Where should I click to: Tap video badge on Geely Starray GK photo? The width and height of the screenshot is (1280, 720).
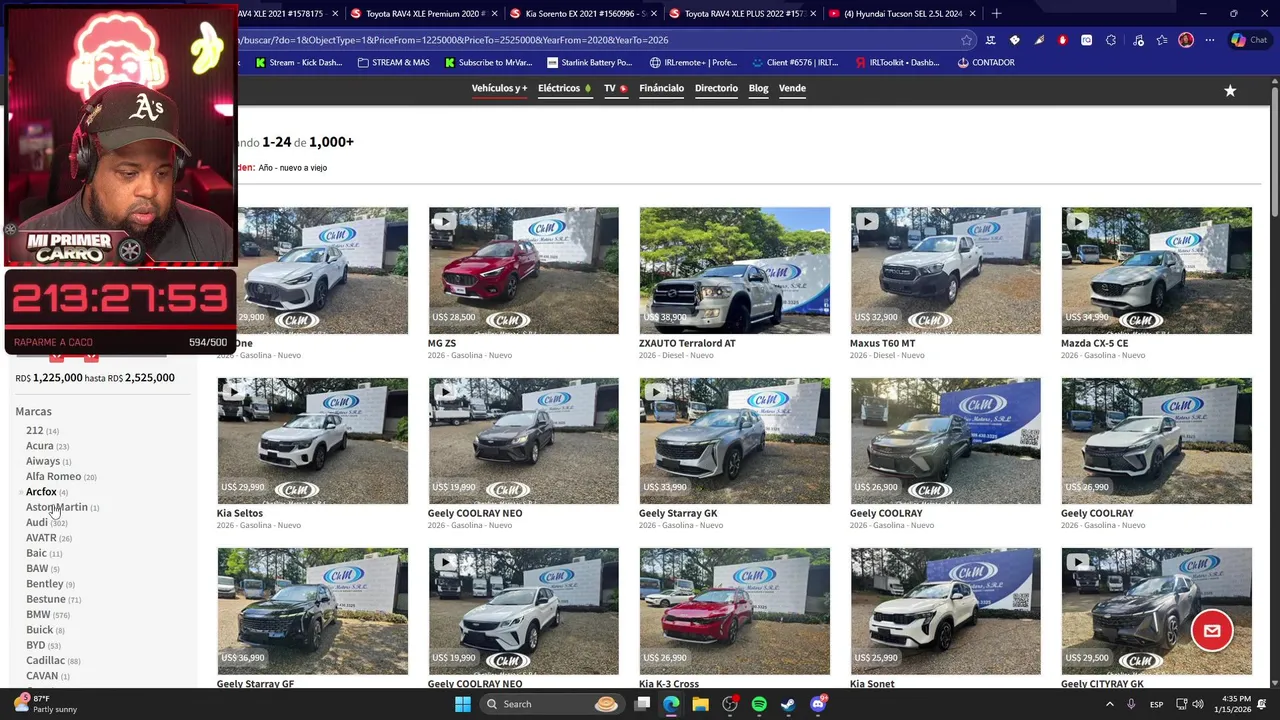[656, 392]
